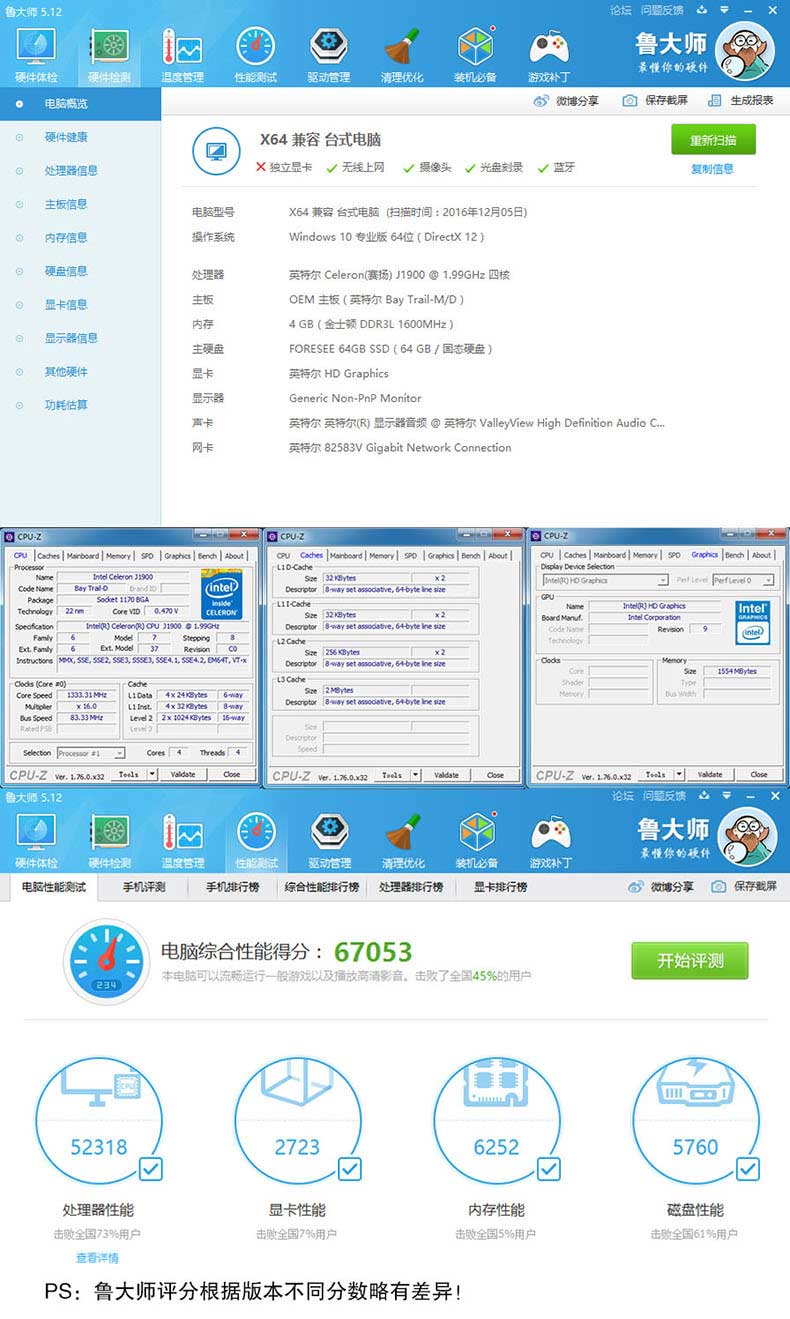The height and width of the screenshot is (1319, 790).
Task: Click the desktop computer icon beside X64 兼容 台式电脑
Action: point(216,152)
